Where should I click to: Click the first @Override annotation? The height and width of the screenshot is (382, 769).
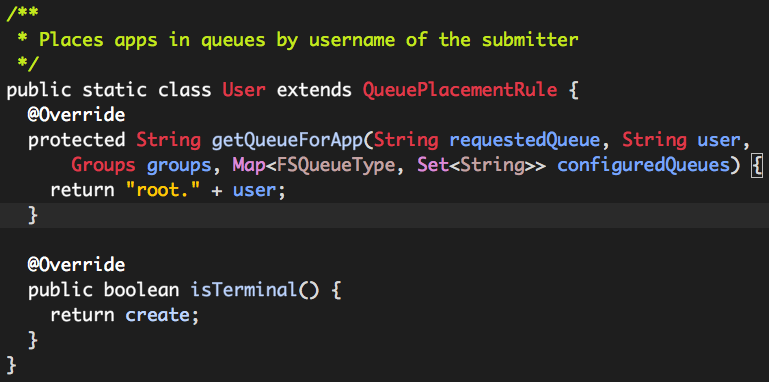77,115
